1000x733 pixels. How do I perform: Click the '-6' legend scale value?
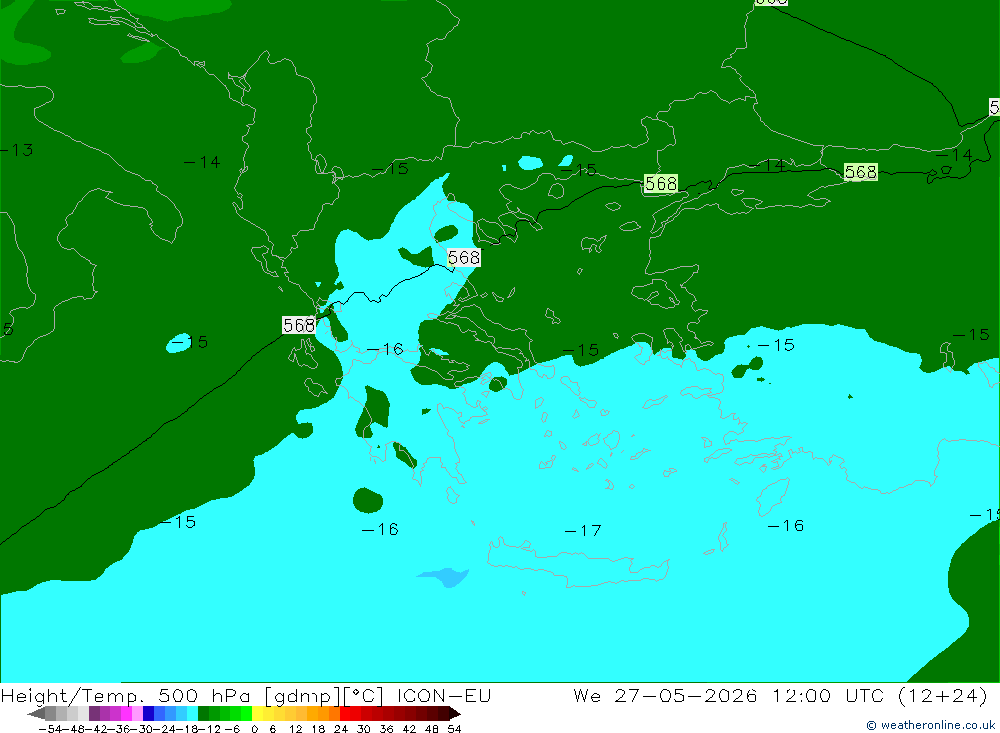pyautogui.click(x=232, y=729)
